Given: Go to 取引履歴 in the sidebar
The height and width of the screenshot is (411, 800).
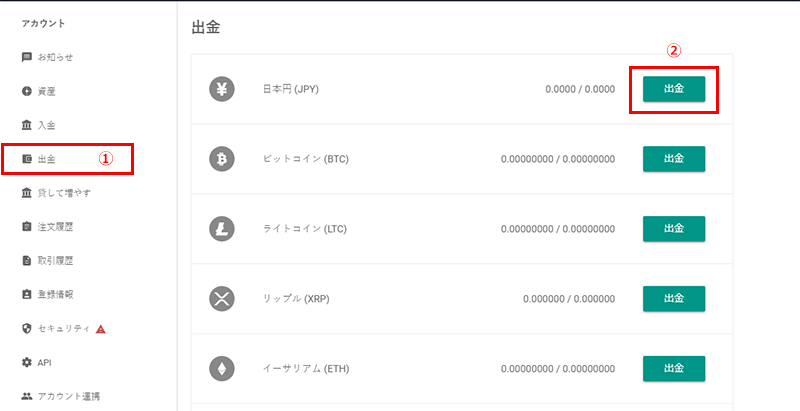Looking at the screenshot, I should tap(47, 261).
